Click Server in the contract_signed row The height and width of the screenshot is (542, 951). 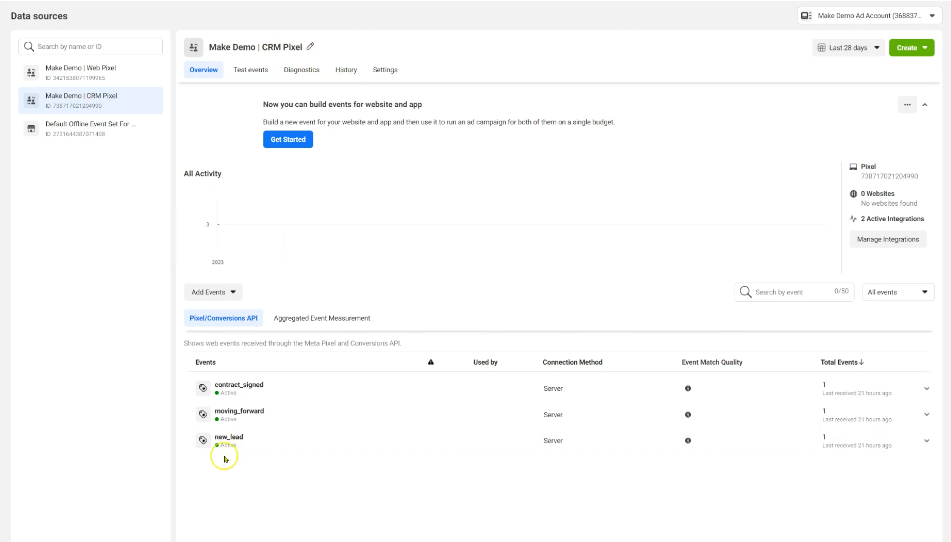(x=553, y=389)
